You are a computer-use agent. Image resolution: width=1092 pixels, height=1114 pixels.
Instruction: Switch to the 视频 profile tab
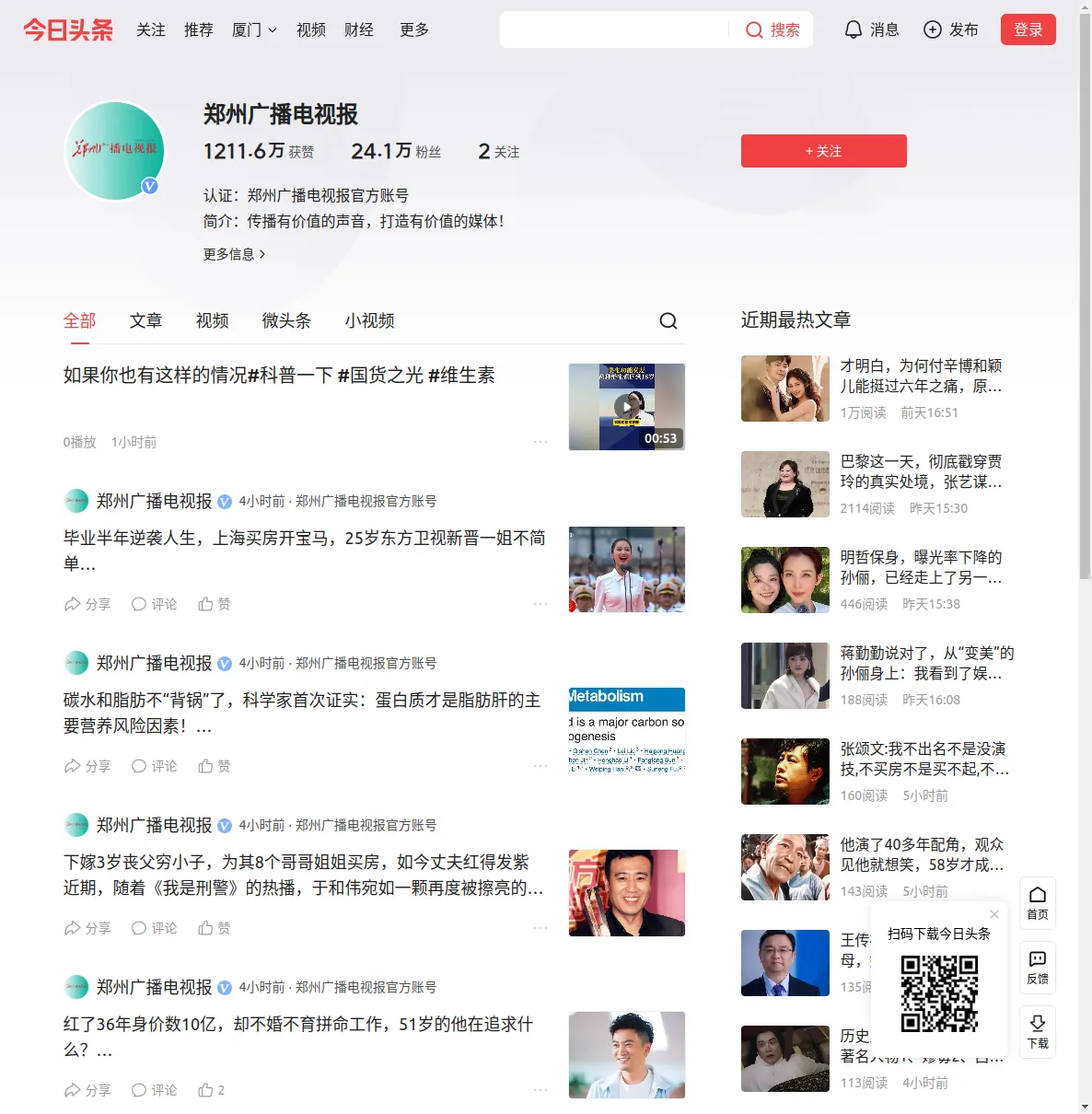tap(213, 320)
